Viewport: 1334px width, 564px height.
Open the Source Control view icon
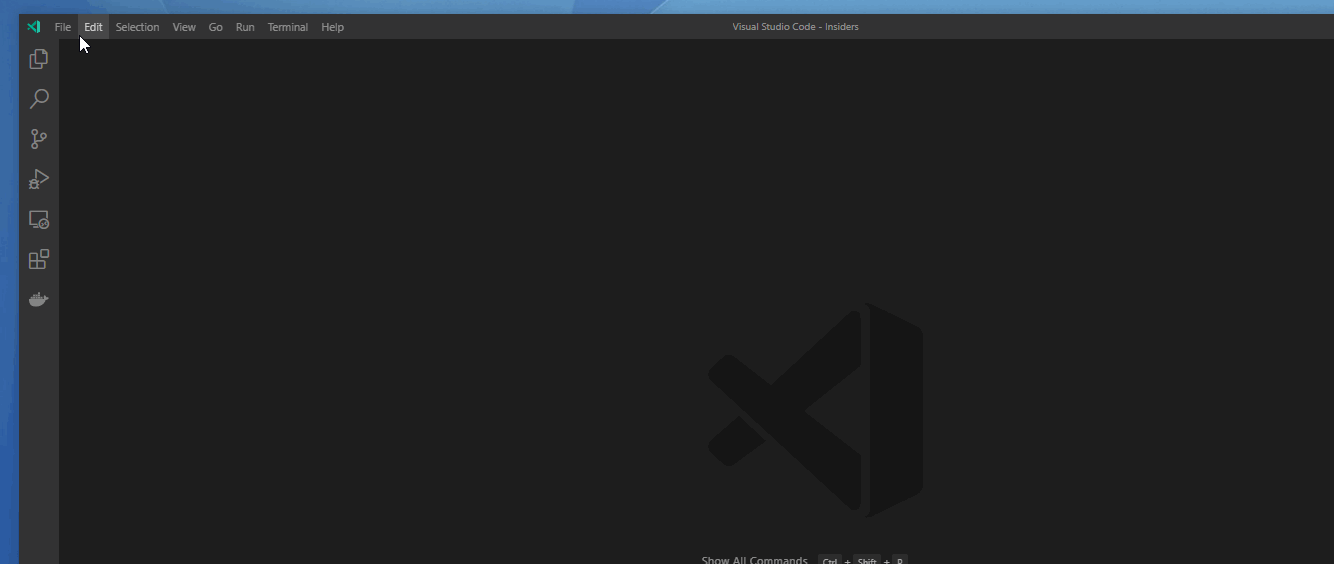coord(39,139)
